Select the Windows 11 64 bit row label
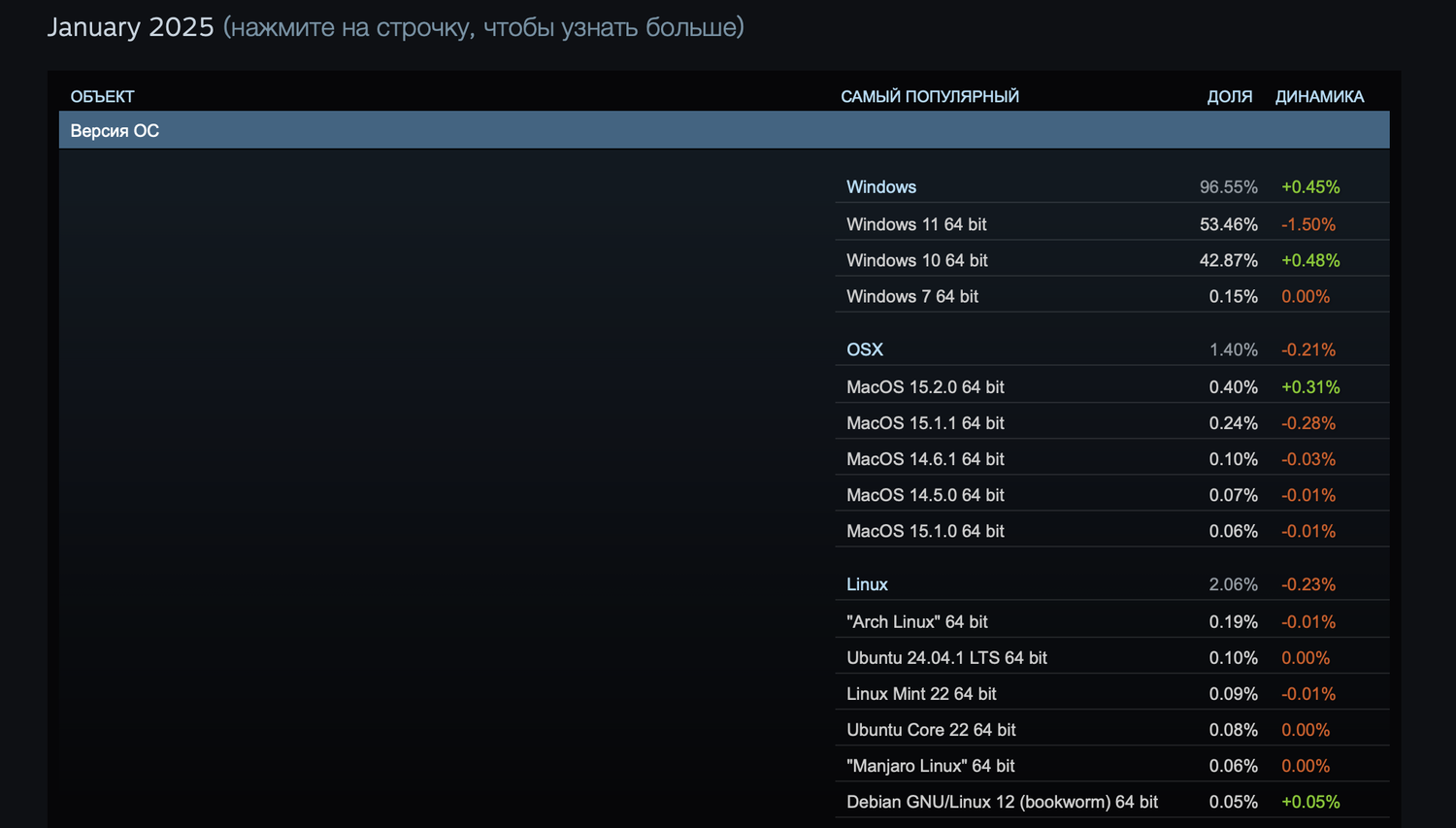1456x828 pixels. [x=916, y=224]
